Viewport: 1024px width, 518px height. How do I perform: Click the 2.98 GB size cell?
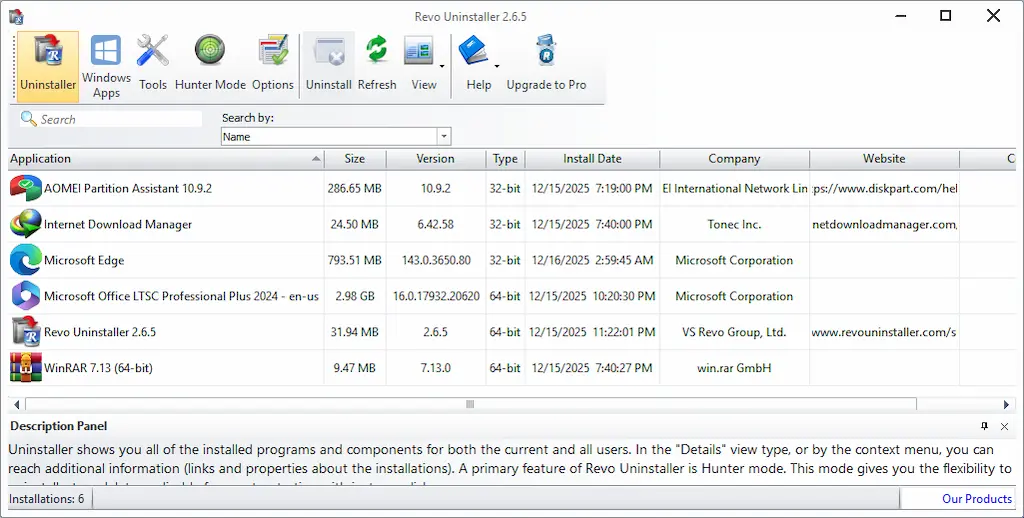pos(355,296)
